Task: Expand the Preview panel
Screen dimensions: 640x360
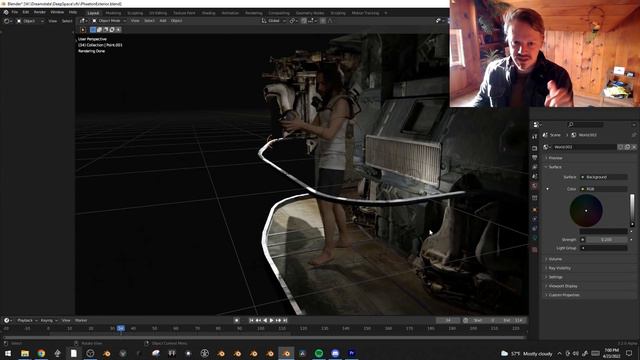Action: coord(555,158)
